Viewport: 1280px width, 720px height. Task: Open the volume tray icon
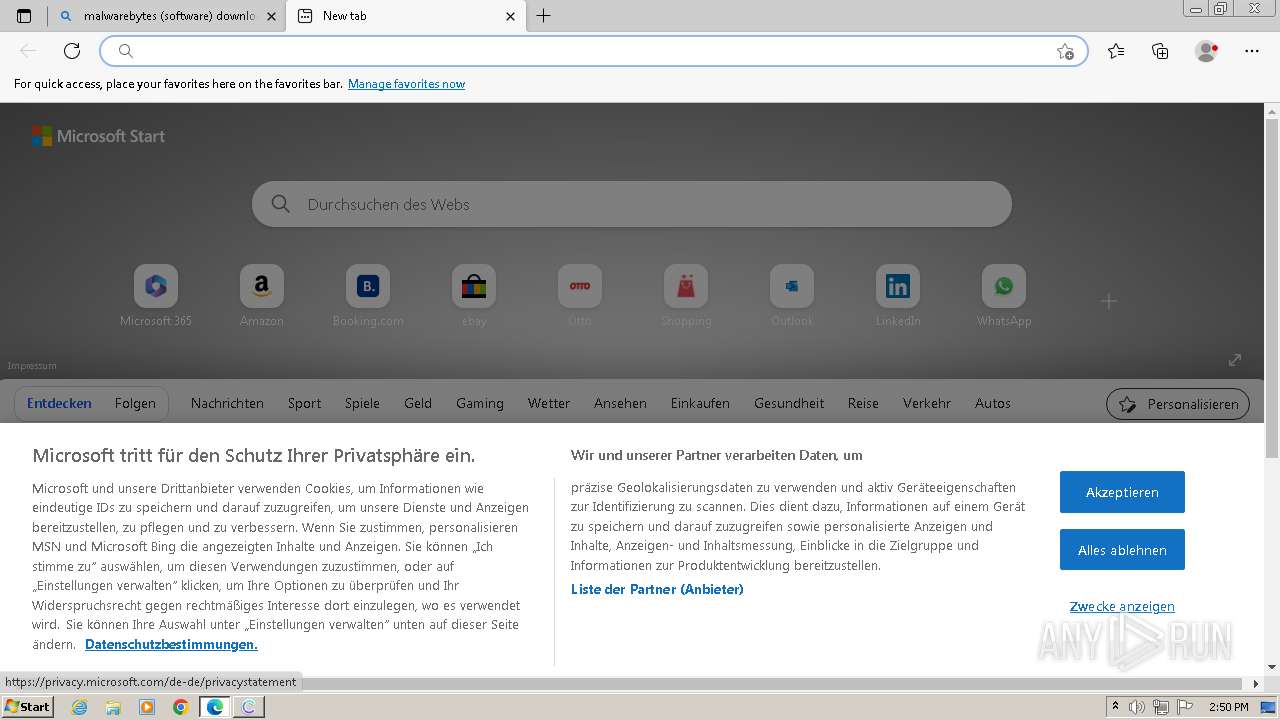[x=1137, y=707]
